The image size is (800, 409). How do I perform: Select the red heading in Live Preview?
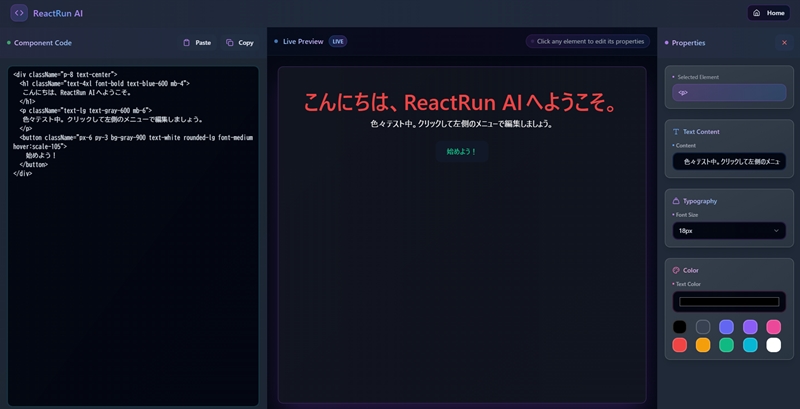pos(461,103)
